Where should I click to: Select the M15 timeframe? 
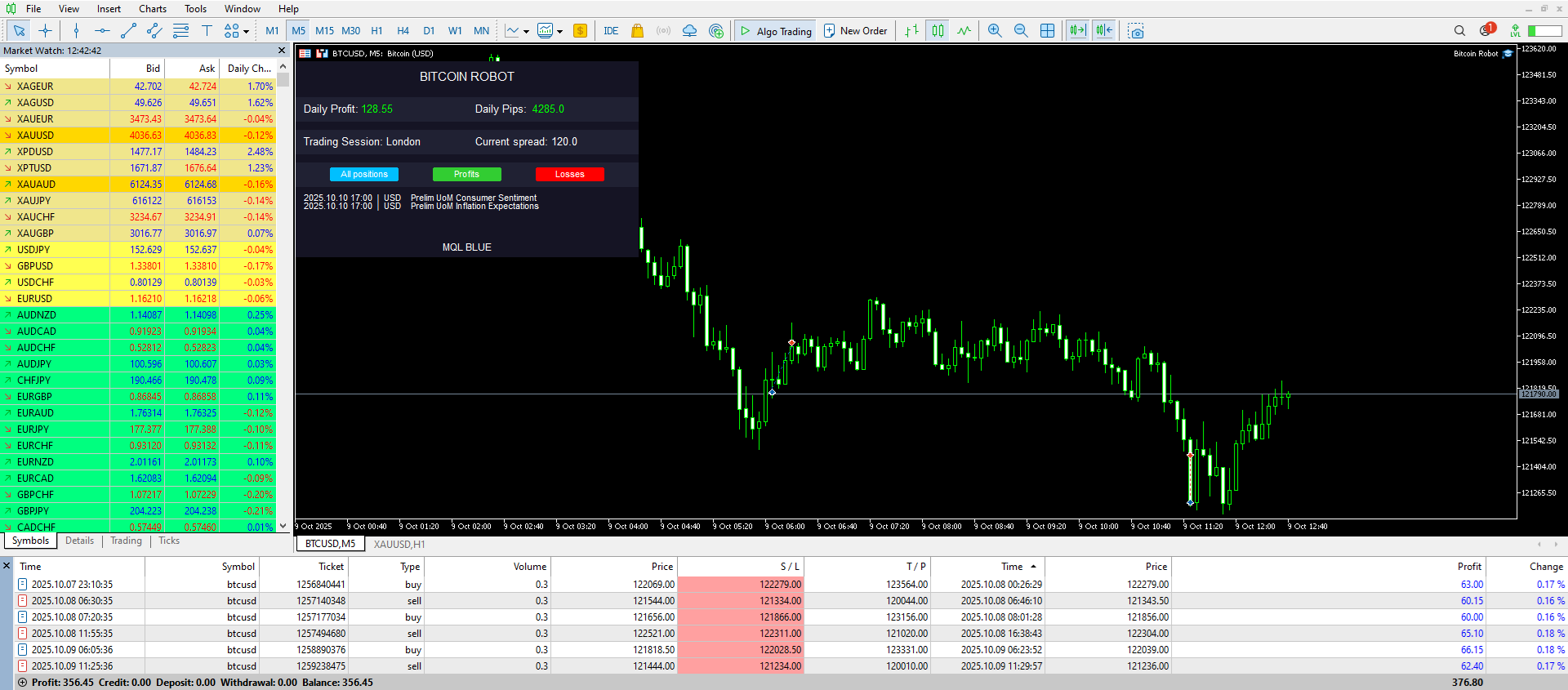(324, 31)
